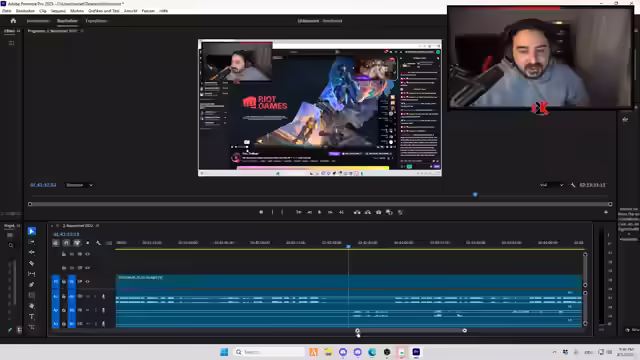This screenshot has width=640, height=360.
Task: Select the video clip on V1 track
Action: (349, 282)
